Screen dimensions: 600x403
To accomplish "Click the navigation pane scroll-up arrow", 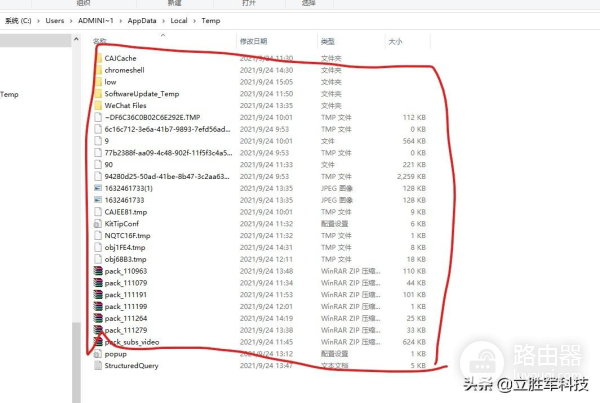I will click(76, 39).
